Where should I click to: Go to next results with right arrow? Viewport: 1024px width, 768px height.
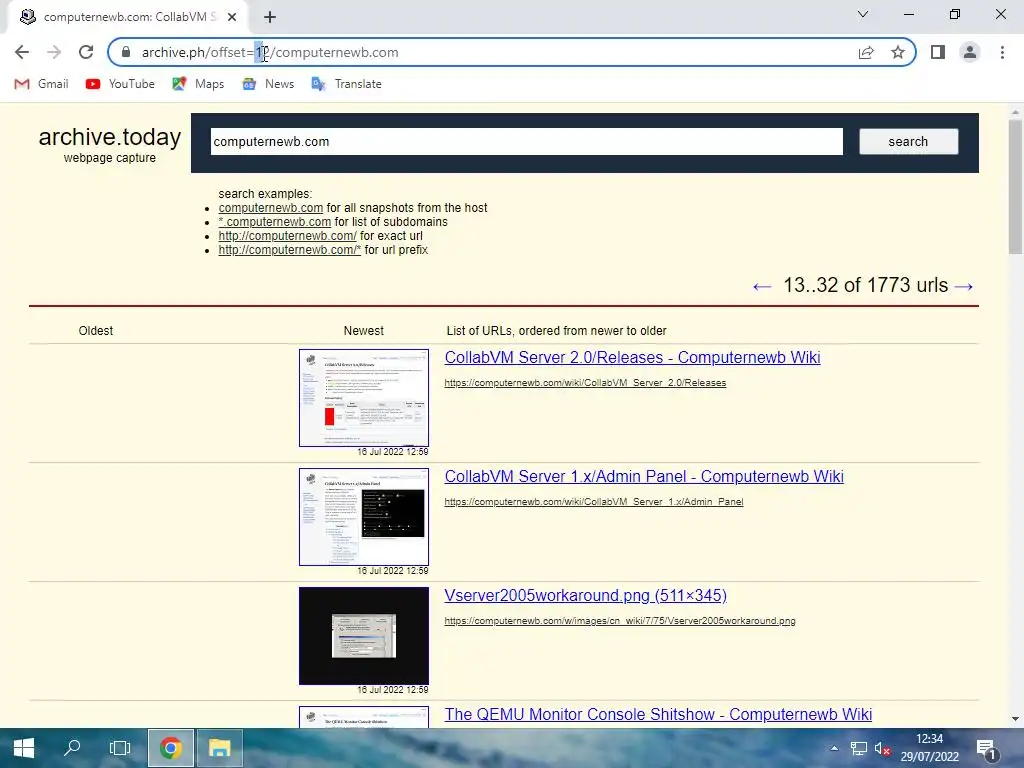(964, 286)
